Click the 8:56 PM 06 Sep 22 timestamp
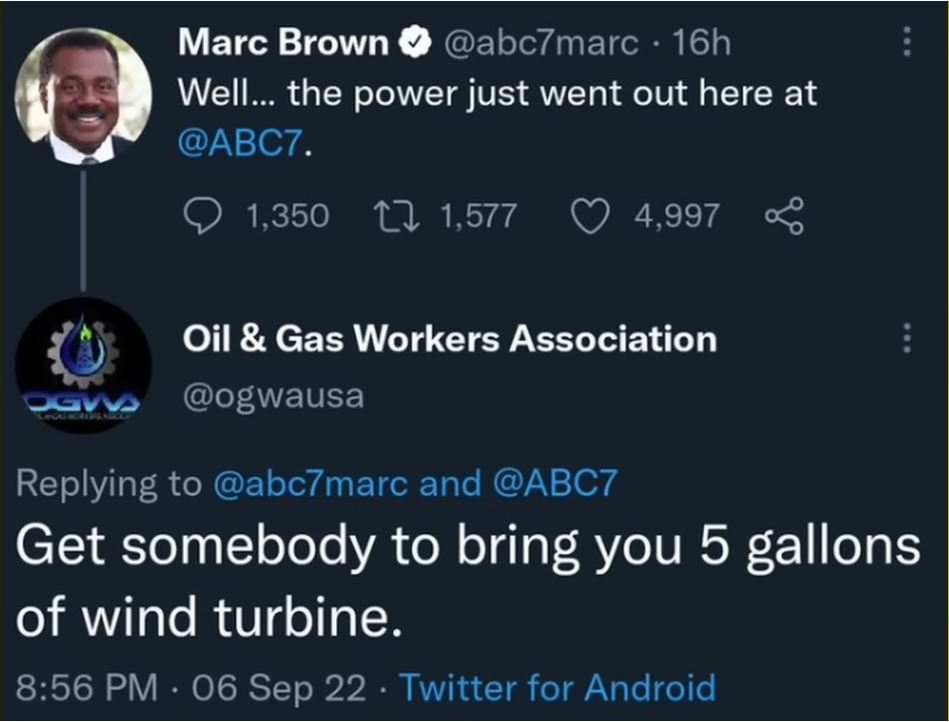949x722 pixels. [195, 688]
